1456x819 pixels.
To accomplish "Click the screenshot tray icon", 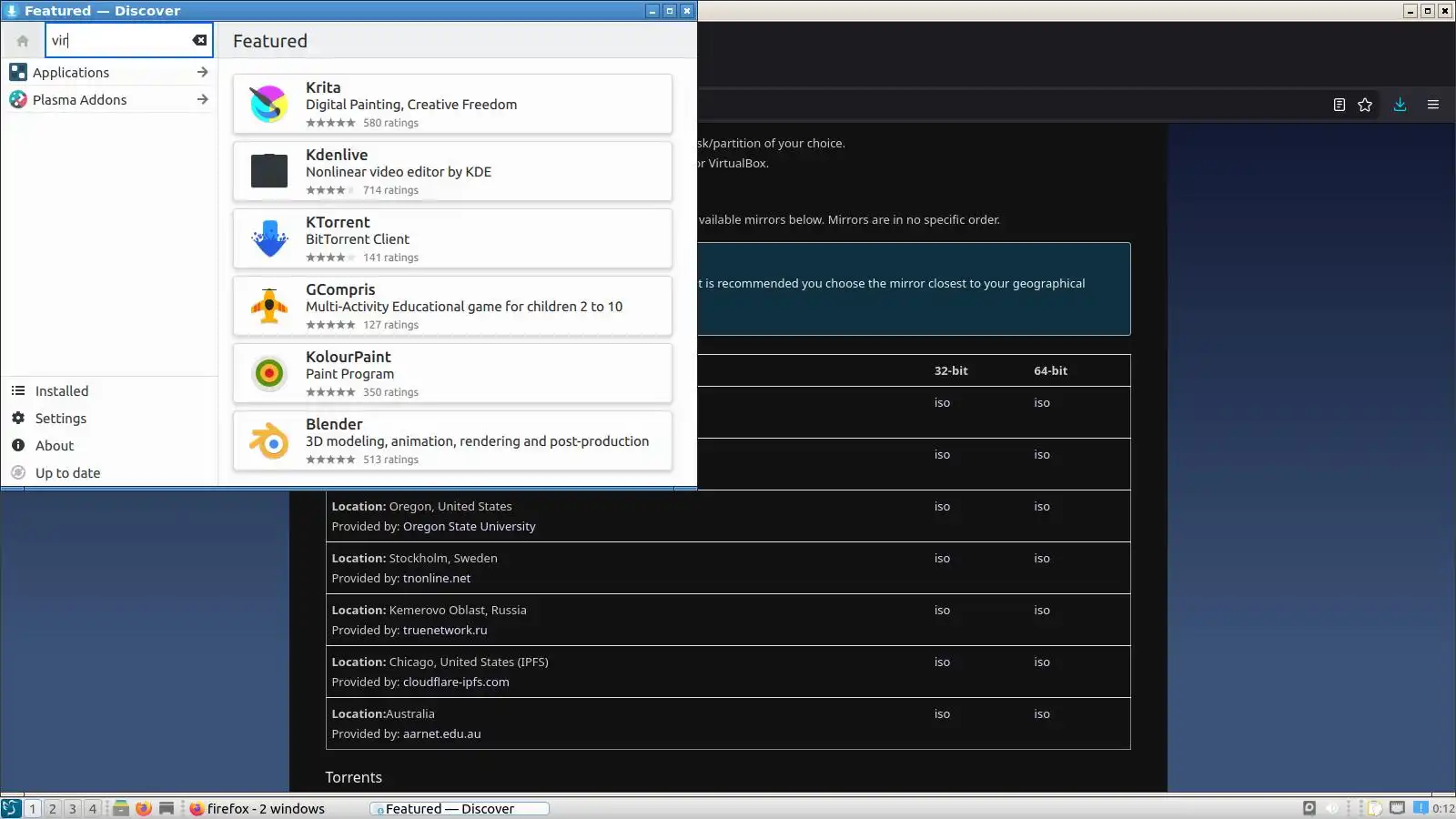I will [1309, 808].
